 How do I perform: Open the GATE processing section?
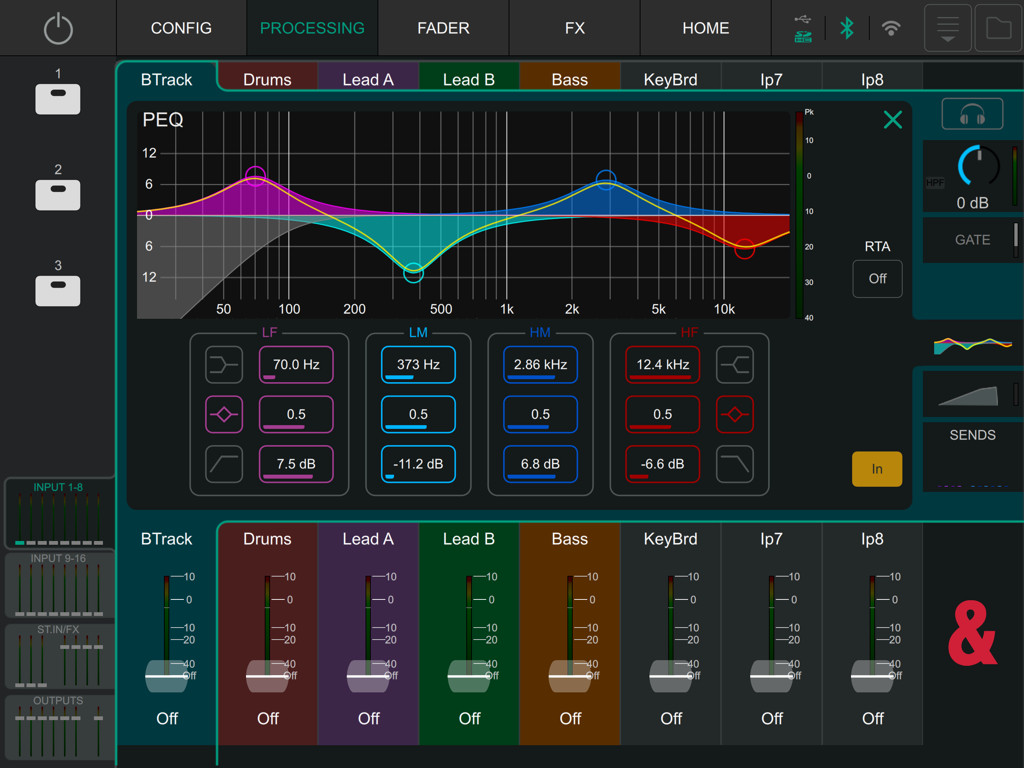(971, 240)
